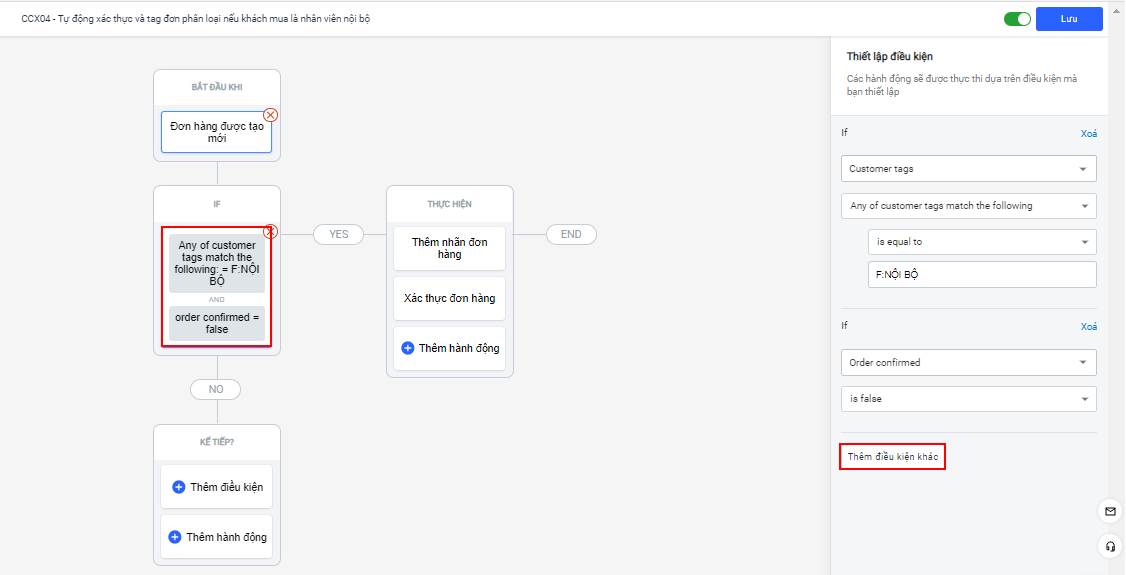
Task: Remove the 'Đơn hàng được tạo mới' trigger
Action: (270, 115)
